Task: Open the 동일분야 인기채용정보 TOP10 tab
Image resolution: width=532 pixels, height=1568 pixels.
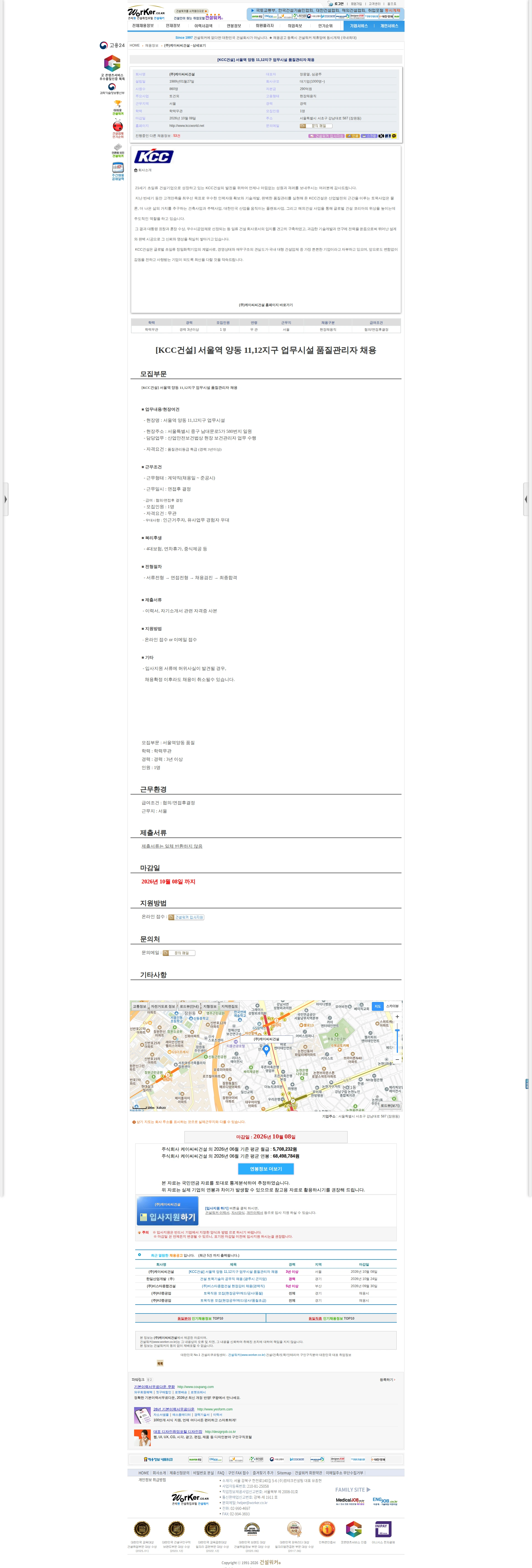Action: pyautogui.click(x=200, y=1318)
